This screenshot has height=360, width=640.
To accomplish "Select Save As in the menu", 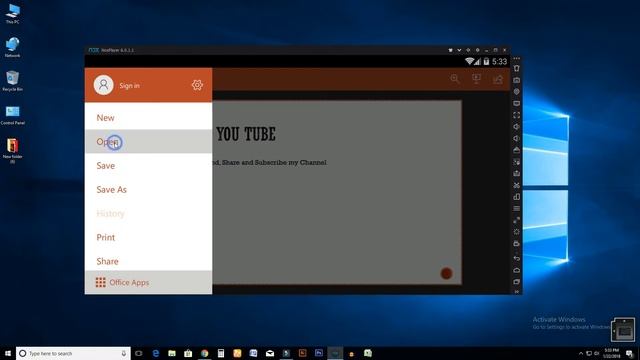I will click(149, 189).
